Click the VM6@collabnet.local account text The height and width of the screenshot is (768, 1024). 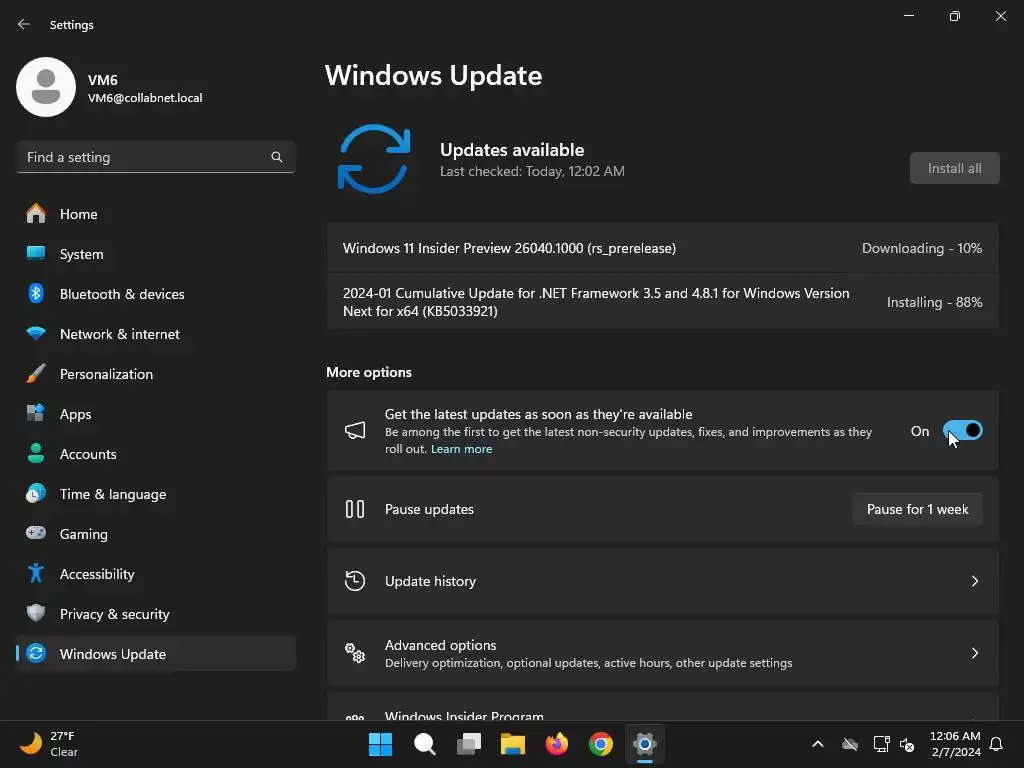click(145, 98)
